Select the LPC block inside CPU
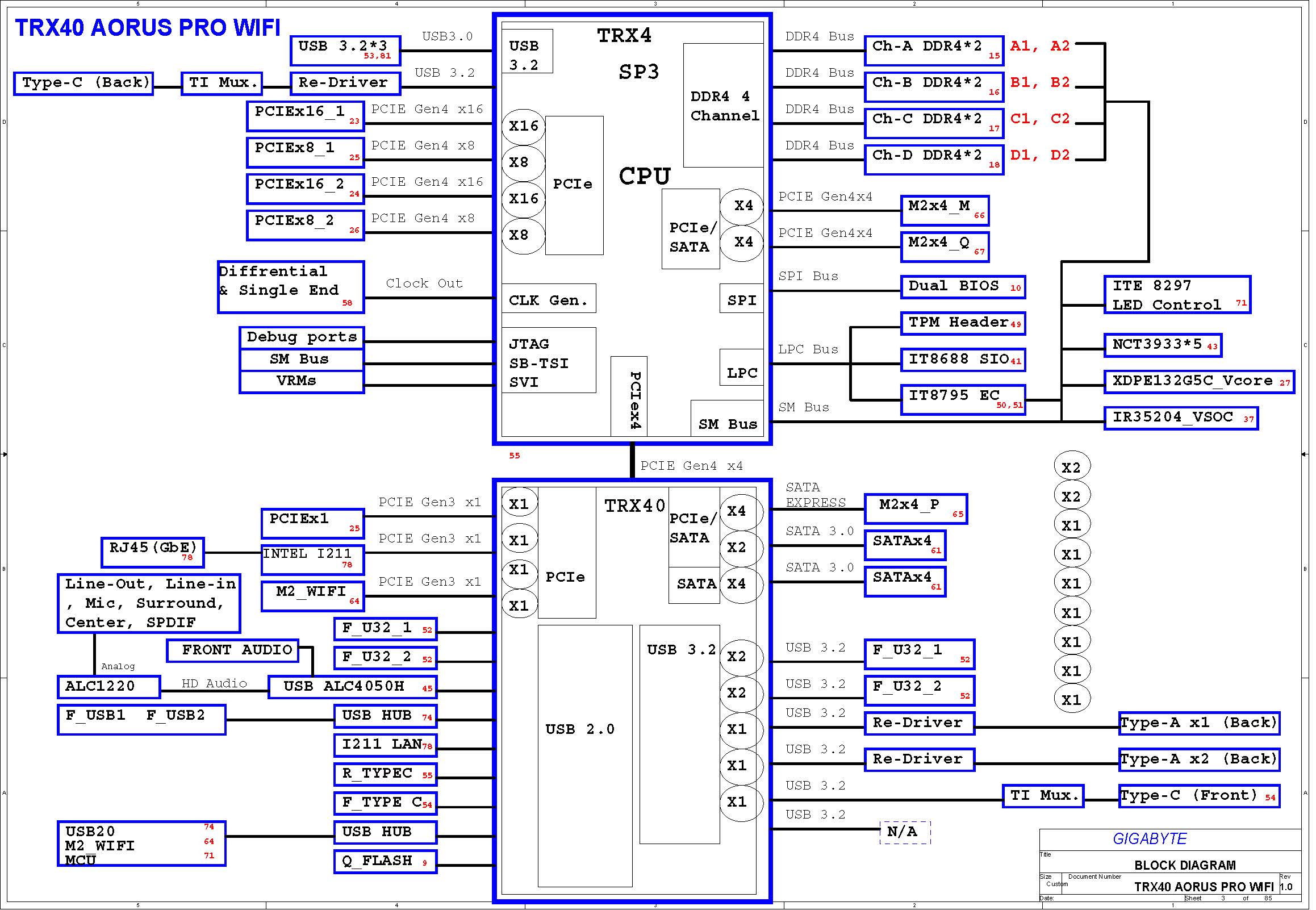The height and width of the screenshot is (910, 1316). [x=742, y=367]
